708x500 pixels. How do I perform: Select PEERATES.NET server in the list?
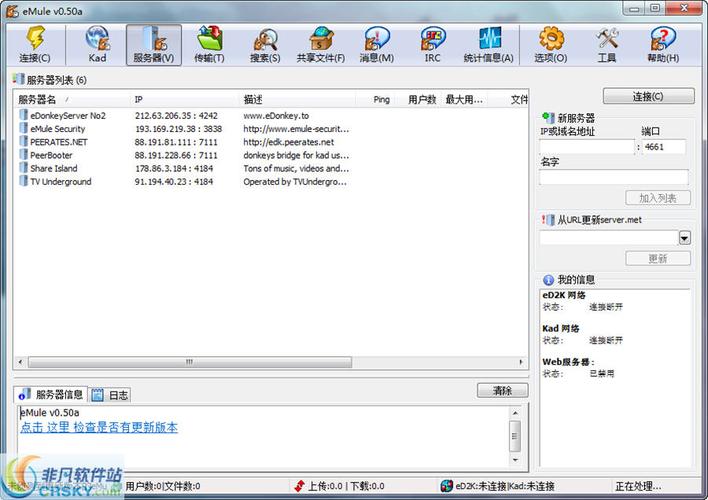(58, 142)
